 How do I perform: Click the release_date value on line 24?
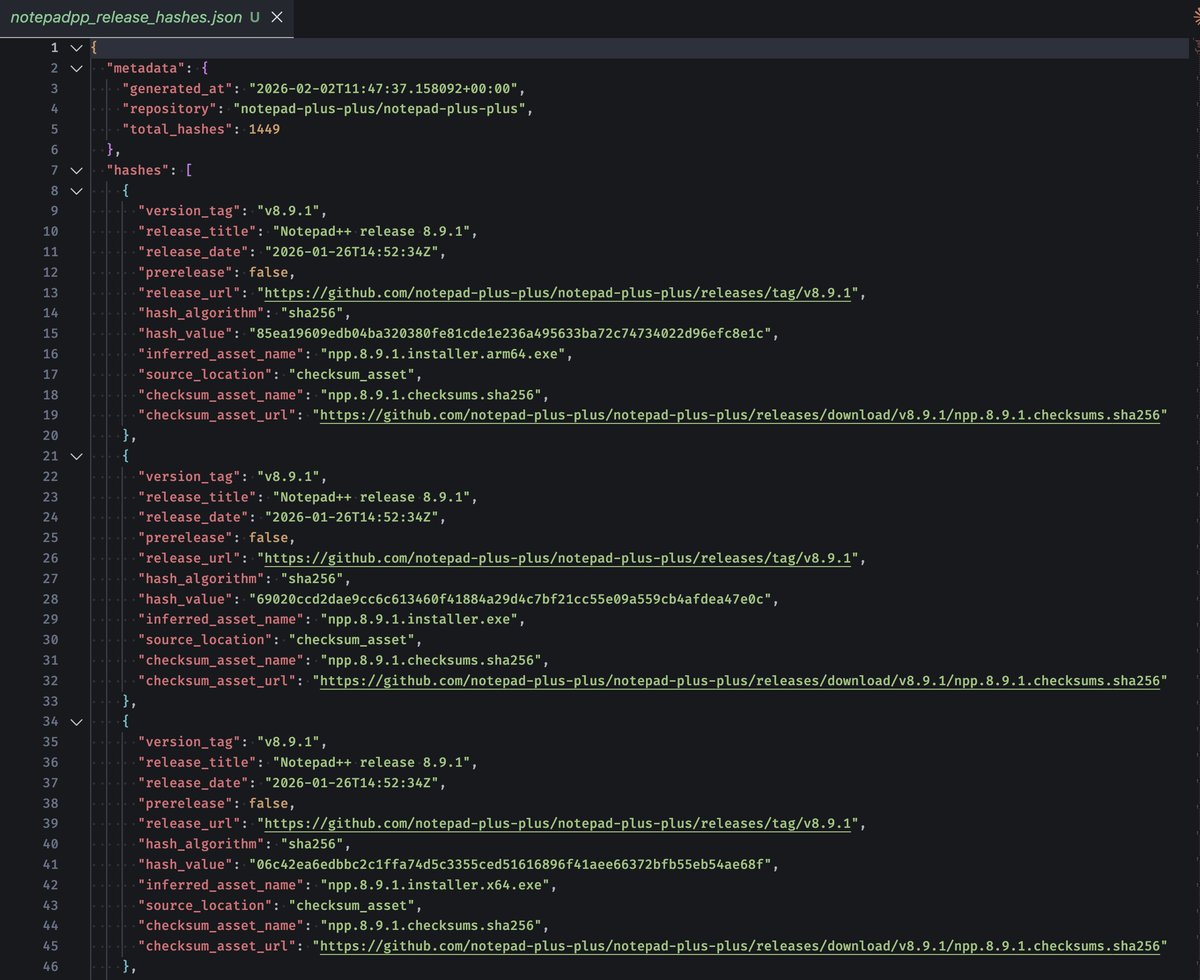click(x=354, y=517)
